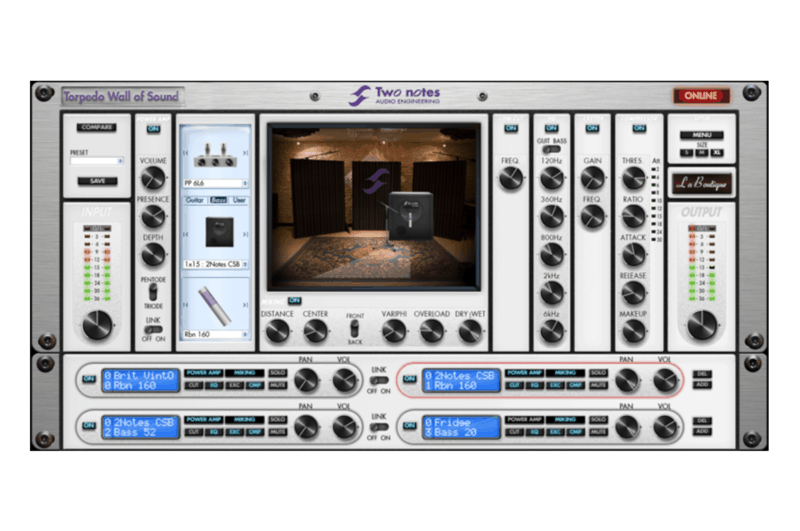Open the PRESET dropdown
This screenshot has width=800, height=531.
pyautogui.click(x=97, y=161)
